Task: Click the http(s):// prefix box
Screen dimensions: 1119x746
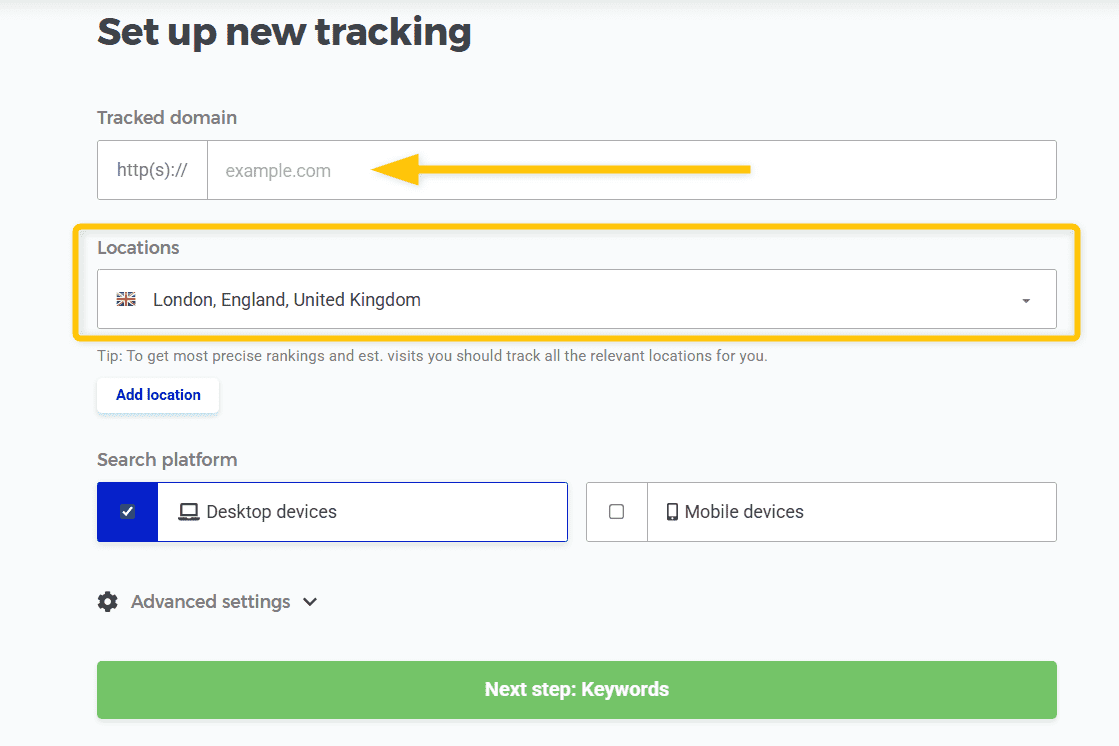Action: click(152, 171)
